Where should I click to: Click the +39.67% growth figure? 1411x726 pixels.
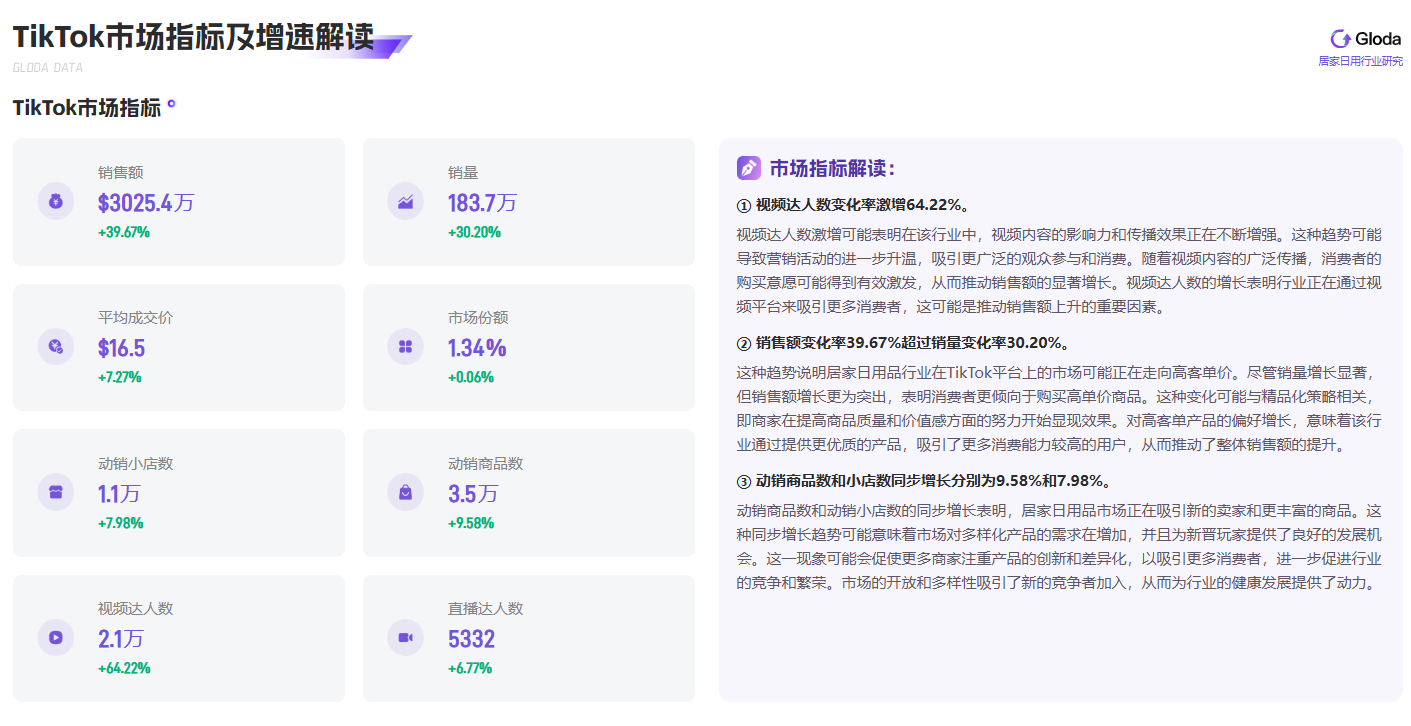124,233
